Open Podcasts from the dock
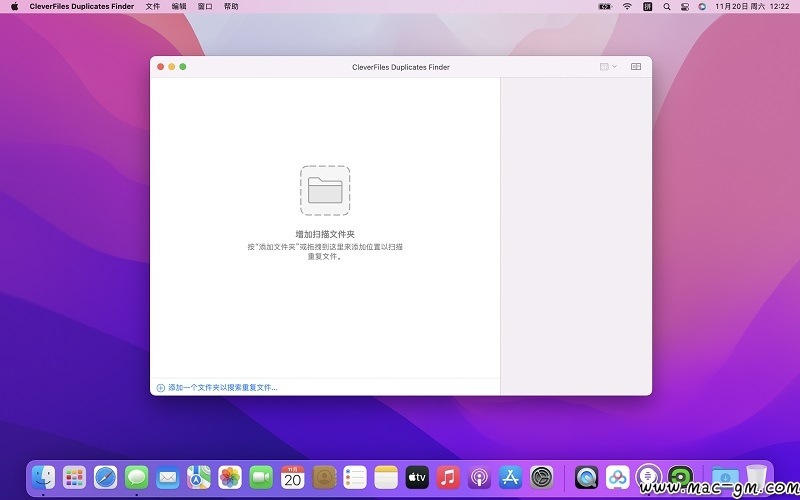This screenshot has height=500, width=800. [480, 478]
